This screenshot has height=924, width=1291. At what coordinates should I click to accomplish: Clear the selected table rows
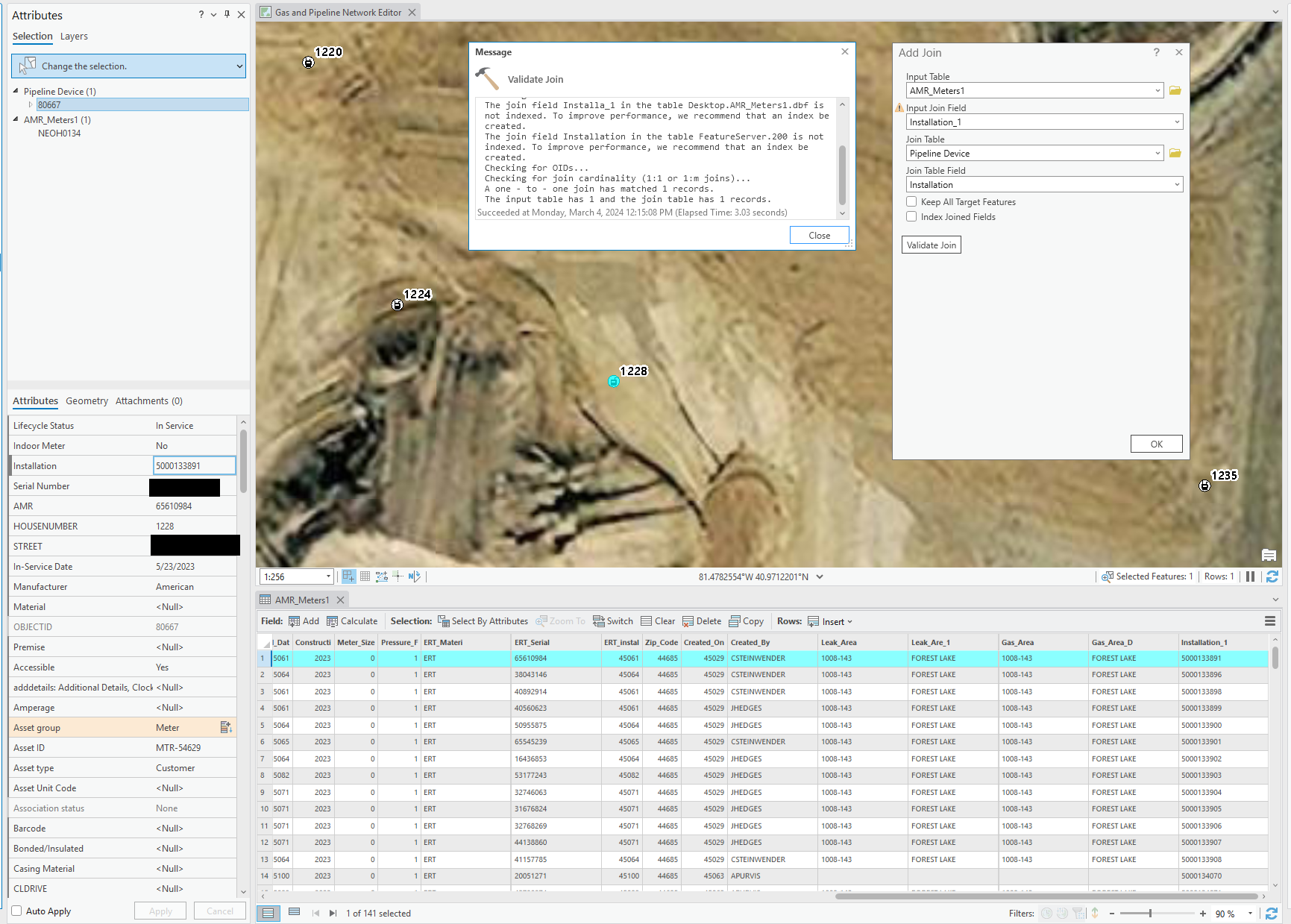click(657, 620)
